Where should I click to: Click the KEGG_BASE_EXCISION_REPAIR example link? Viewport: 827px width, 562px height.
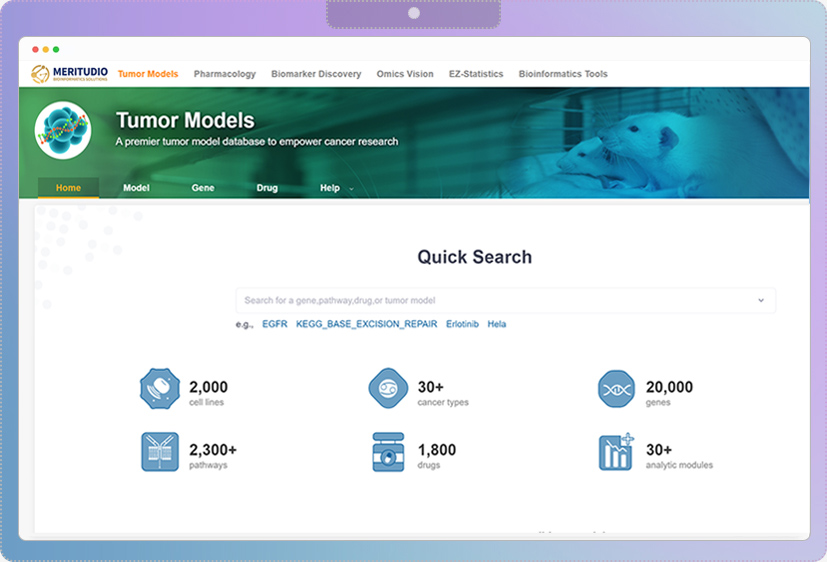tap(366, 324)
